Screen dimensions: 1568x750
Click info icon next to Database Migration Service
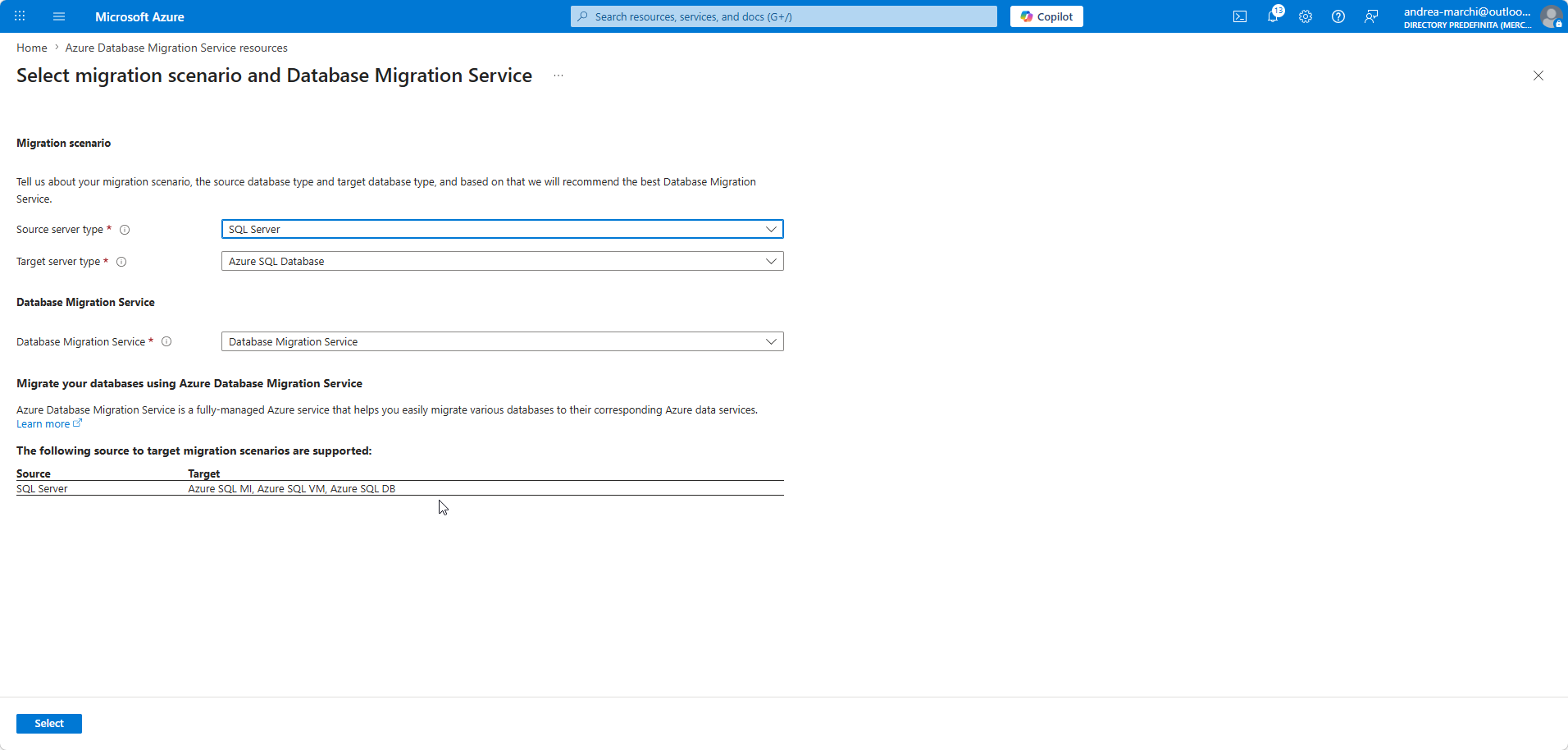click(x=166, y=342)
